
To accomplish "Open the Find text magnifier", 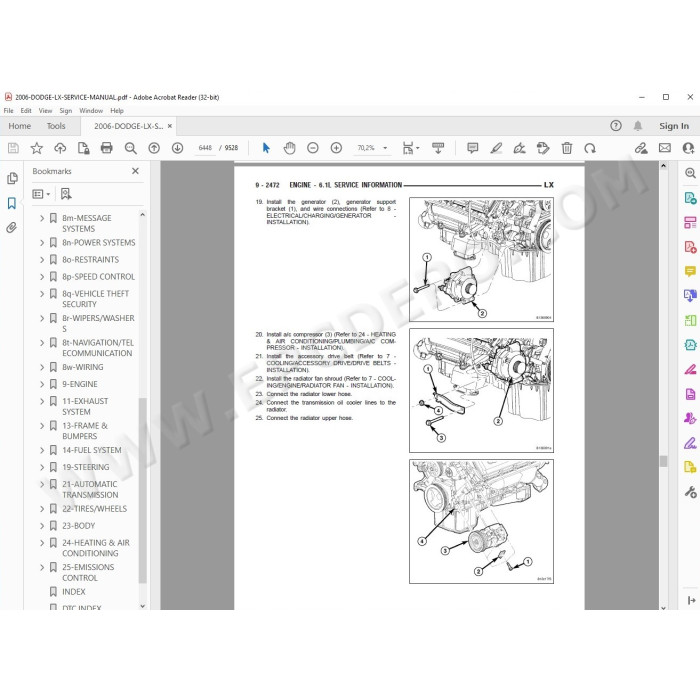I will point(130,148).
